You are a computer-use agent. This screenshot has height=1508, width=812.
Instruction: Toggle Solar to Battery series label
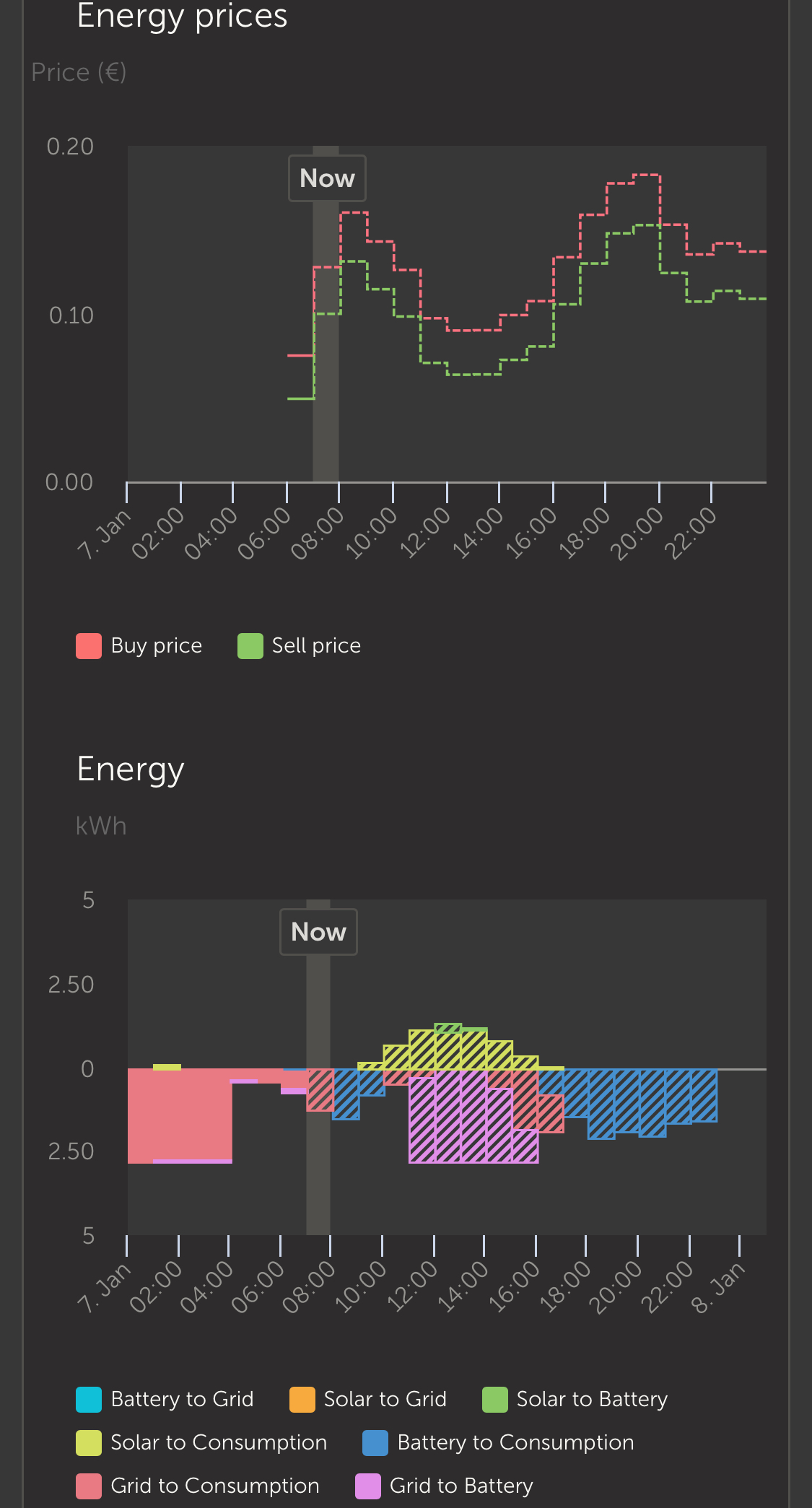point(592,1400)
